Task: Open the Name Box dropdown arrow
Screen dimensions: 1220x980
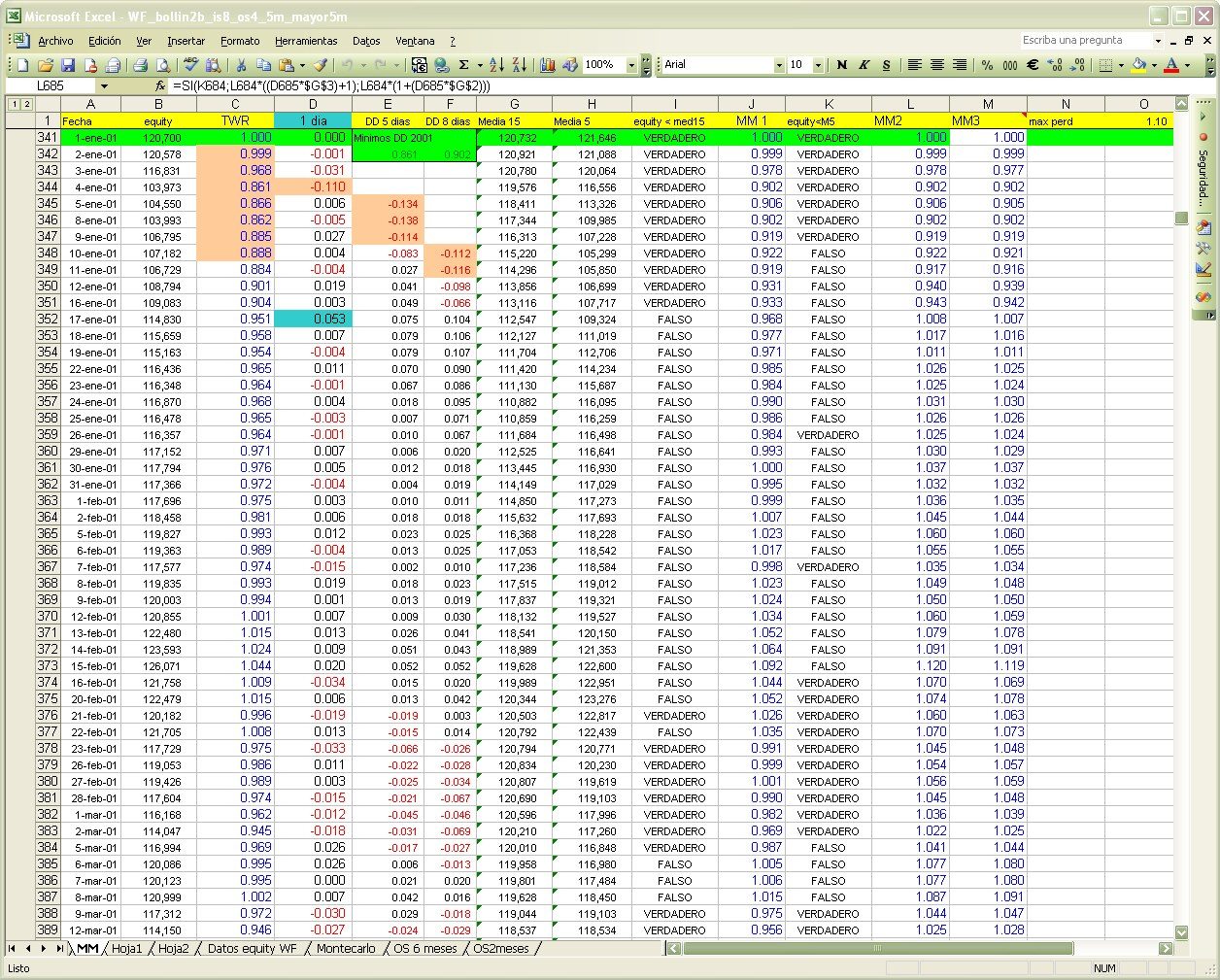Action: click(104, 86)
